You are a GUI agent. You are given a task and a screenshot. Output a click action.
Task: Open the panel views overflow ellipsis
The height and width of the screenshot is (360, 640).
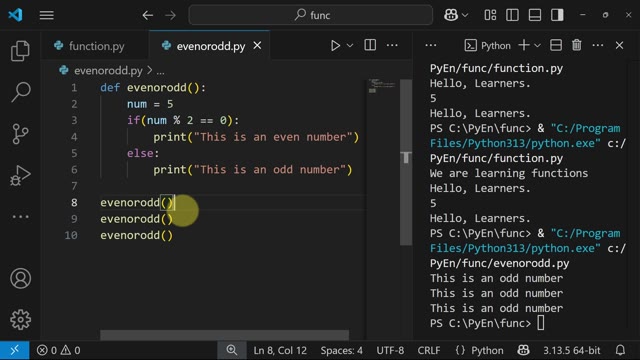click(431, 45)
